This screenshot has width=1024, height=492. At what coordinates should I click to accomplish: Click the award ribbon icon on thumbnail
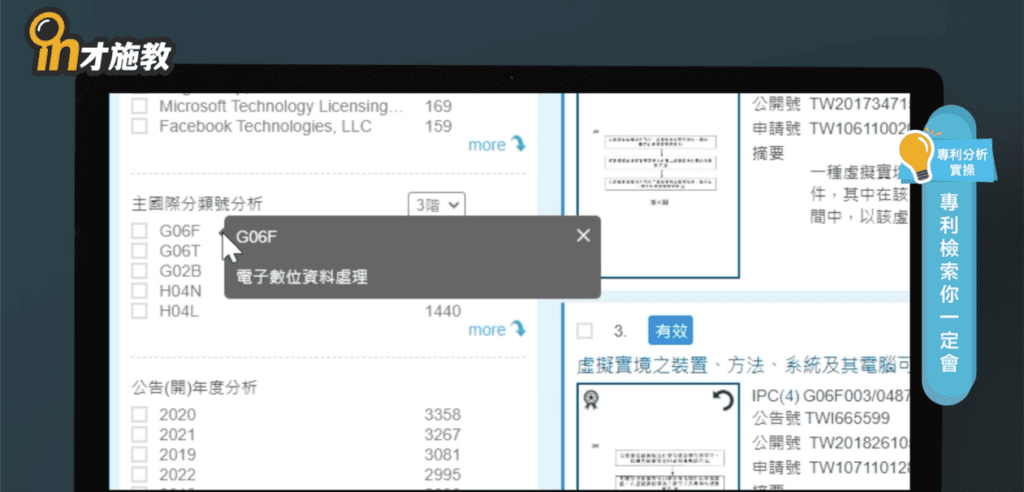coord(592,401)
